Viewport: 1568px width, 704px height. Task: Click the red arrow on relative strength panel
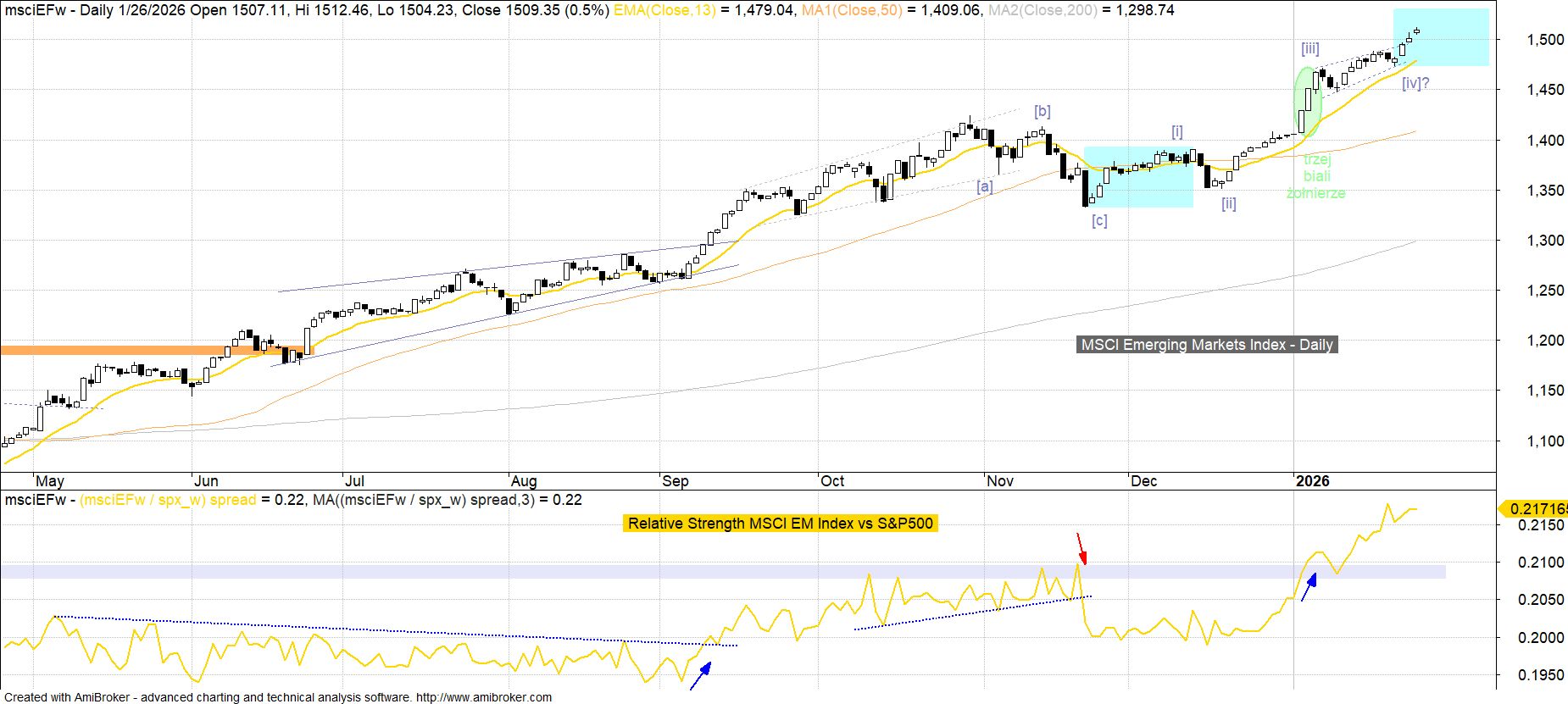[1081, 548]
